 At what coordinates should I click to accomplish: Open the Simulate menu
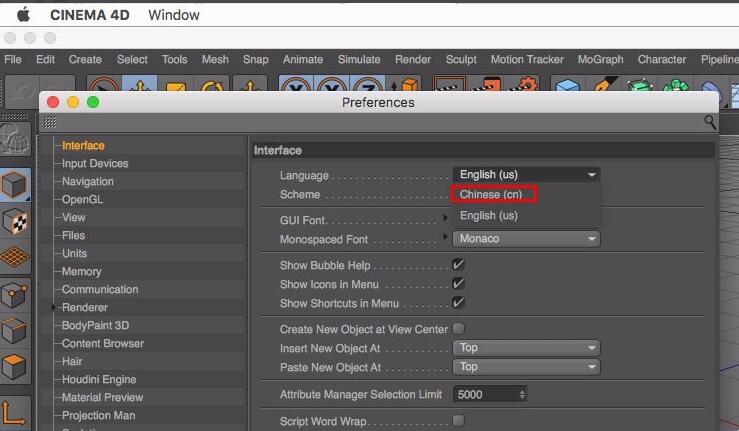click(359, 59)
